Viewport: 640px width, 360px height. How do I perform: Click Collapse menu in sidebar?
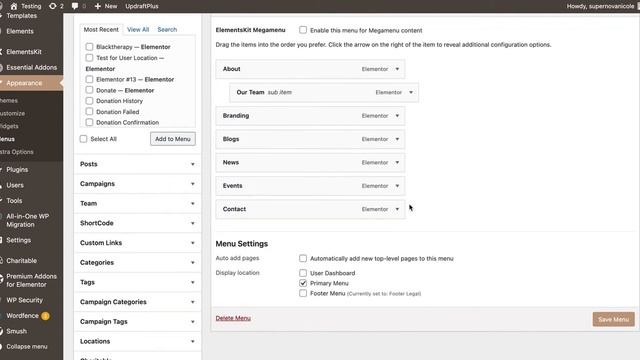(x=27, y=347)
